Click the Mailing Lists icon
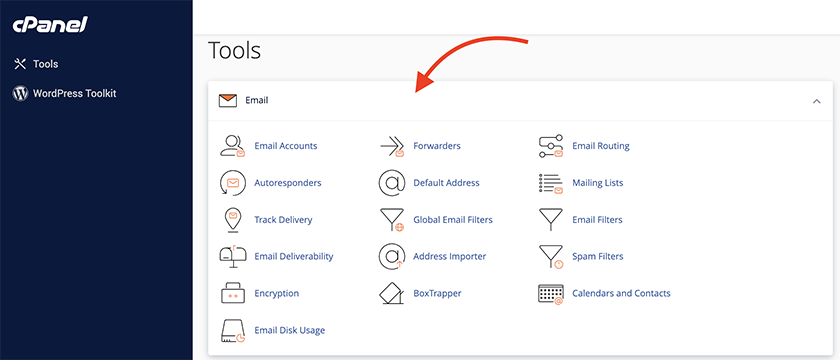The image size is (840, 360). (x=551, y=183)
